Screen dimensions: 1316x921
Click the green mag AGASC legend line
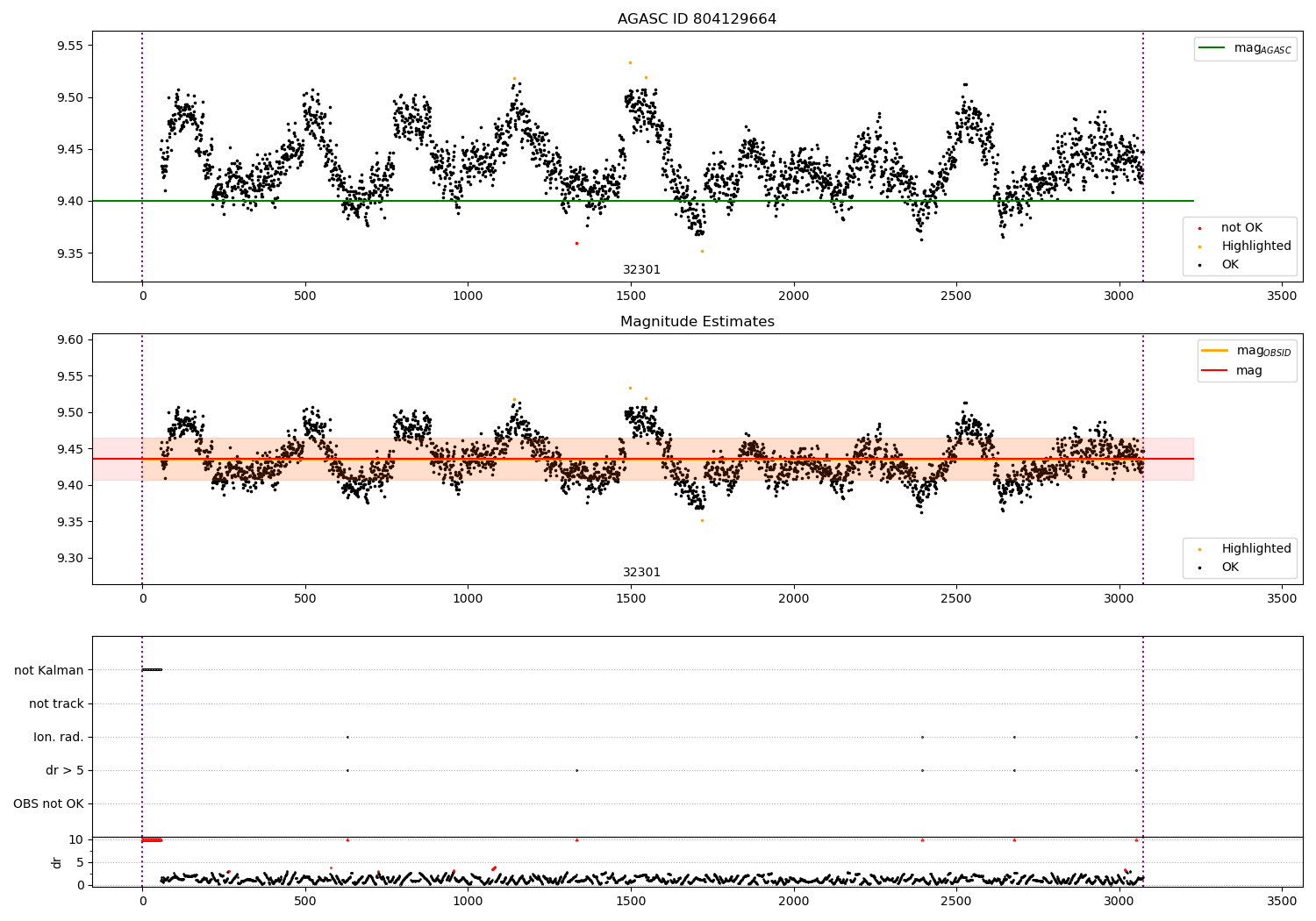click(x=1212, y=47)
